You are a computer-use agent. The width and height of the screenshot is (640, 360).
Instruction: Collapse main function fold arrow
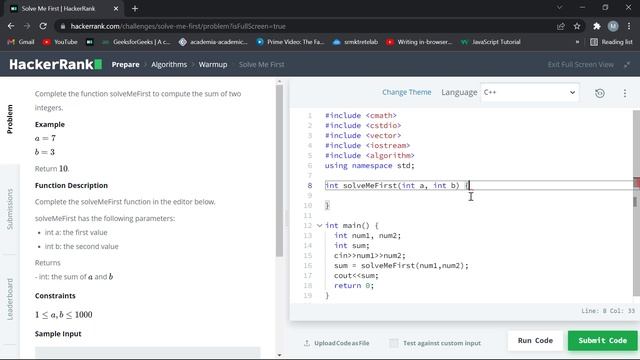[319, 225]
